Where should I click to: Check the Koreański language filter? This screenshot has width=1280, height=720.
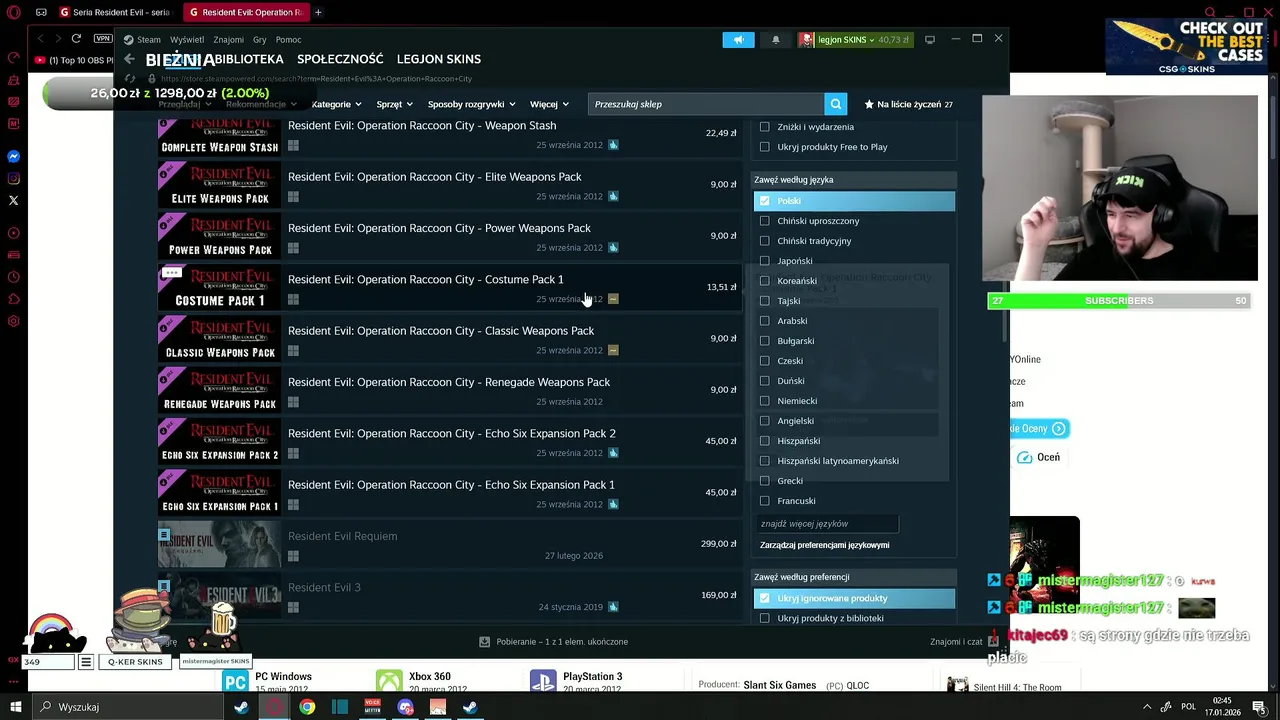[765, 281]
